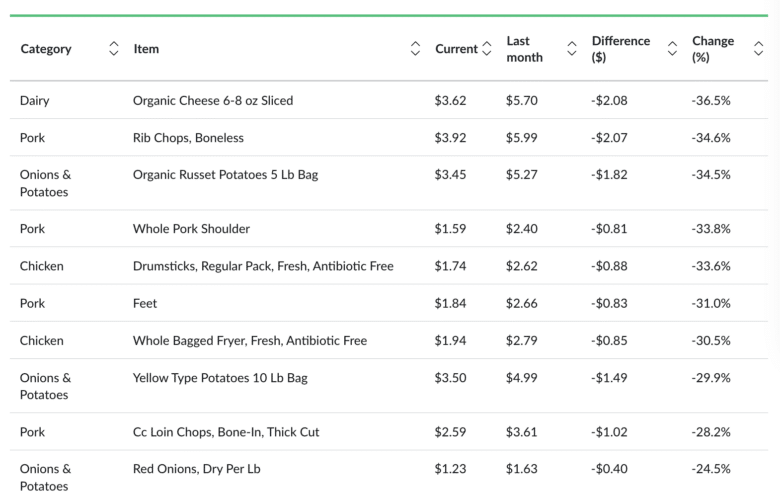Select the Organic Cheese 6-8 oz Sliced row
This screenshot has width=780, height=499.
[213, 100]
